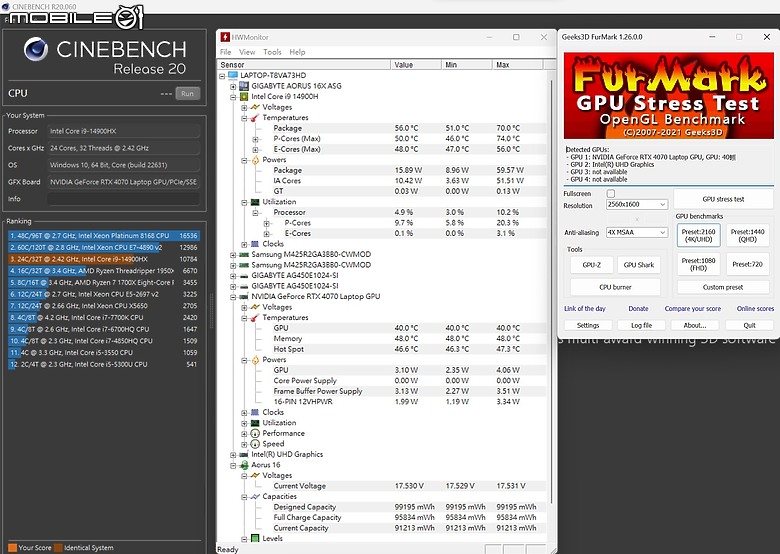Viewport: 780px width, 554px height.
Task: Click the CPU Clocks icon
Action: 255,244
